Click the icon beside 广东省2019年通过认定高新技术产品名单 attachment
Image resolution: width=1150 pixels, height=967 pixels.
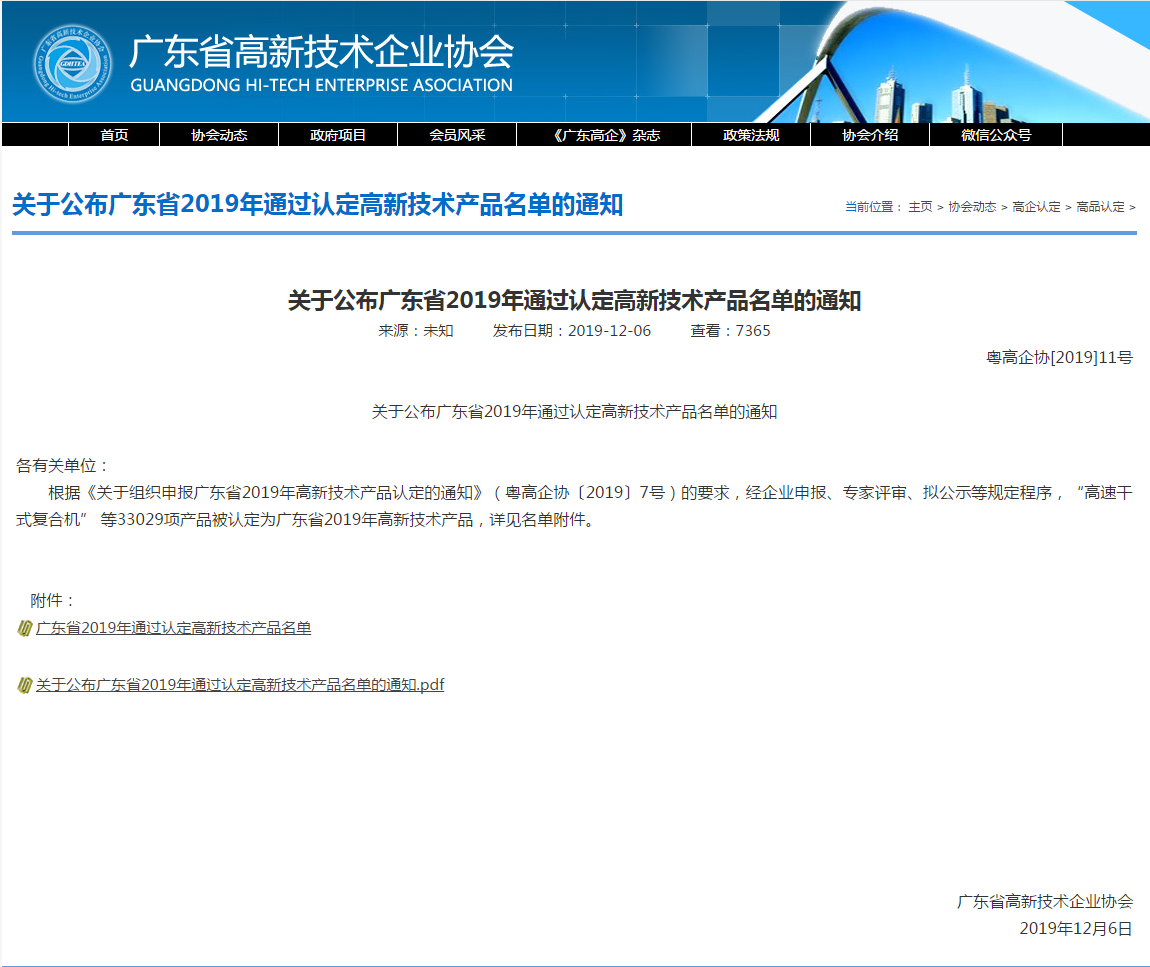pos(25,628)
